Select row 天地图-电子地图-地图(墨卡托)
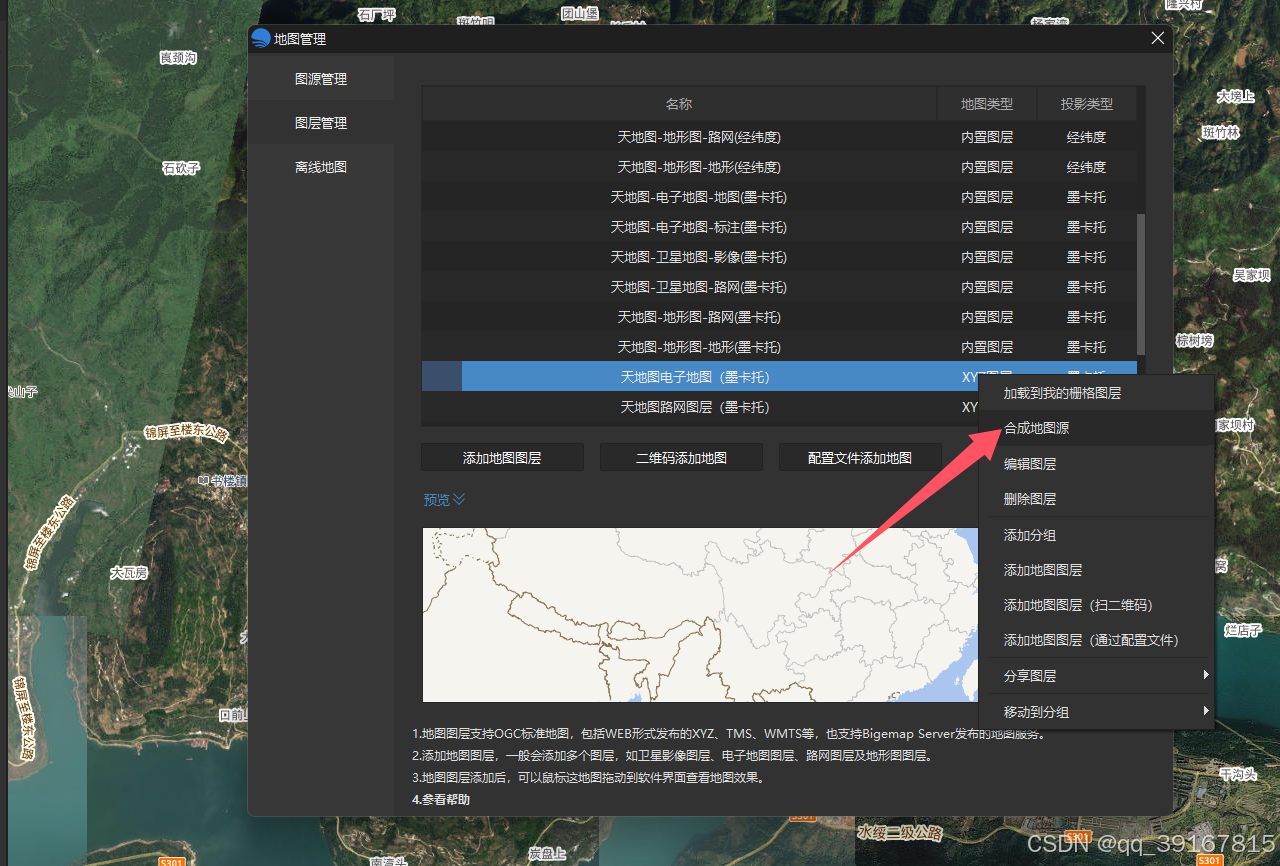1280x866 pixels. (779, 197)
